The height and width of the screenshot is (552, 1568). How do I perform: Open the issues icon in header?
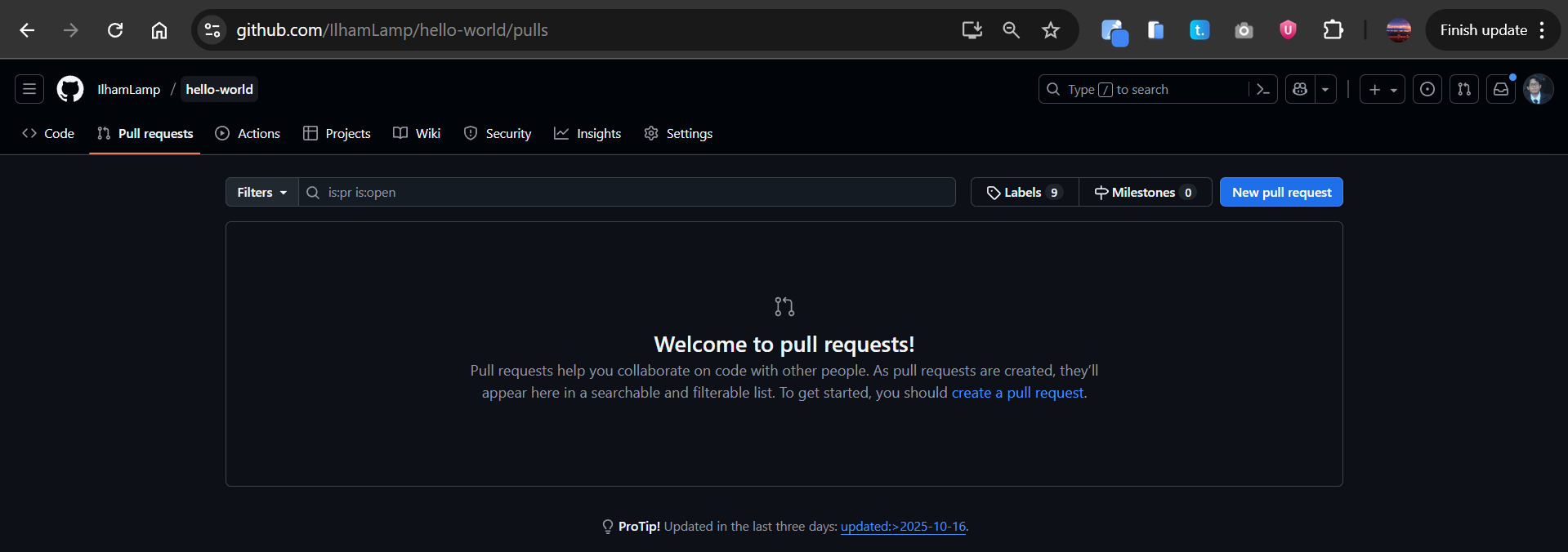(x=1427, y=89)
